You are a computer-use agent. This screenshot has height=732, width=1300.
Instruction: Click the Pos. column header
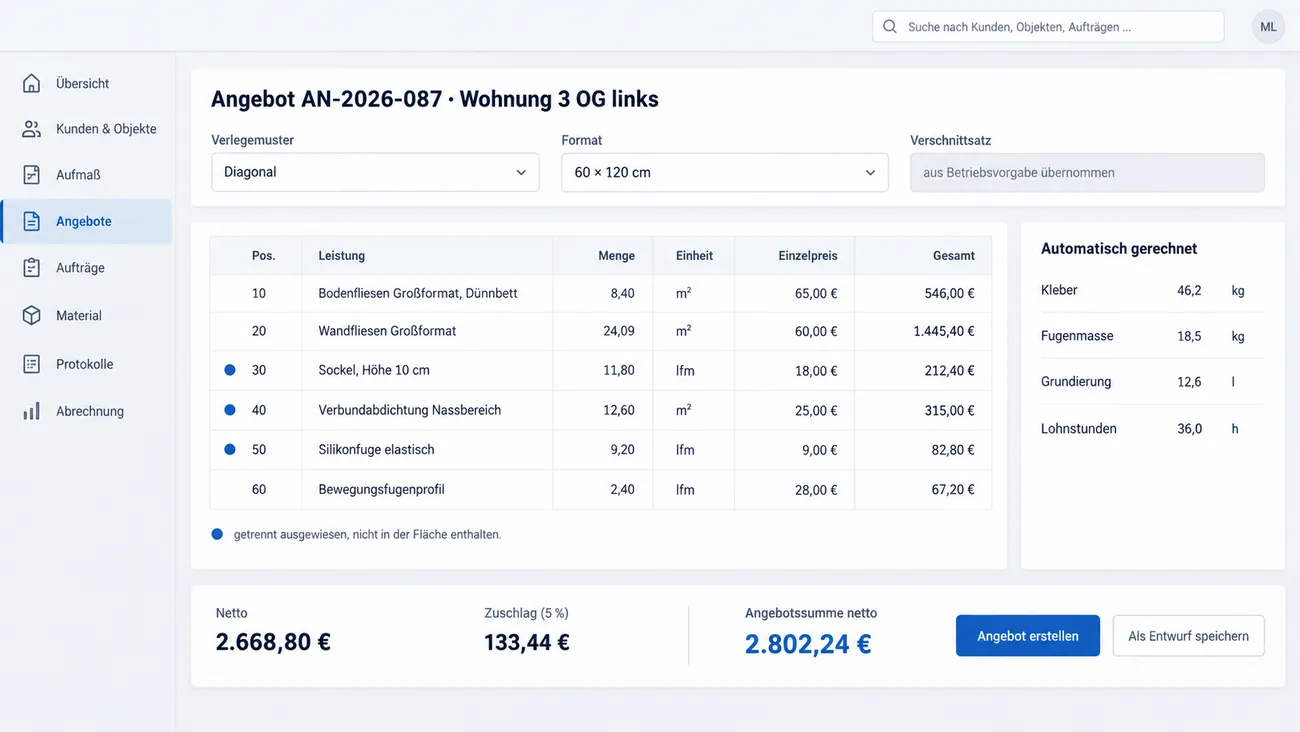(263, 256)
